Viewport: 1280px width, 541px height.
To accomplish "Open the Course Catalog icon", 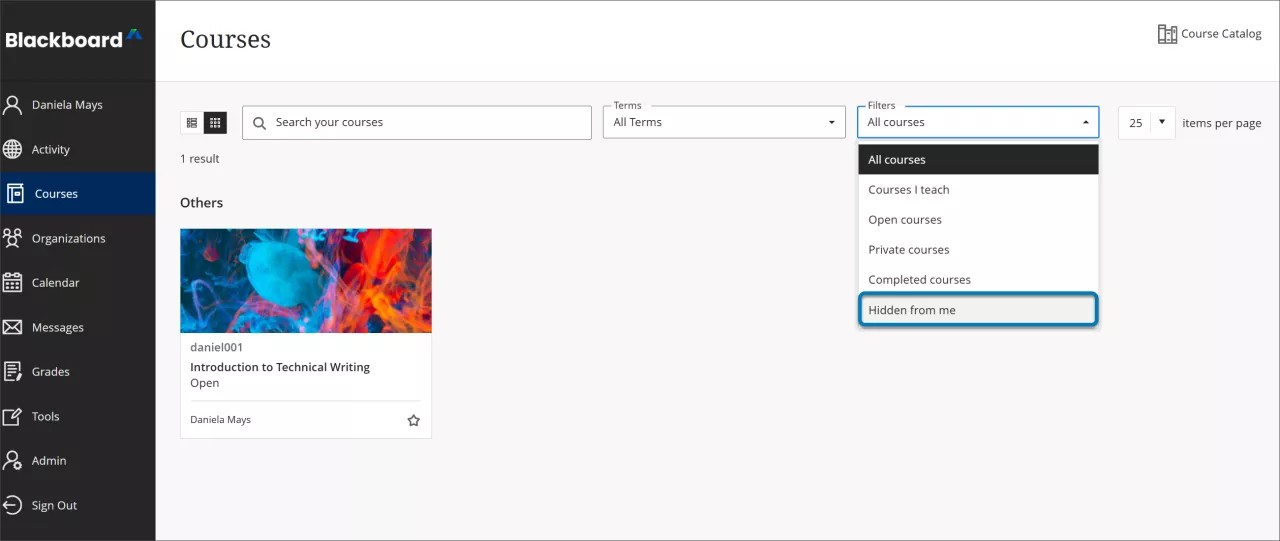I will [x=1167, y=34].
